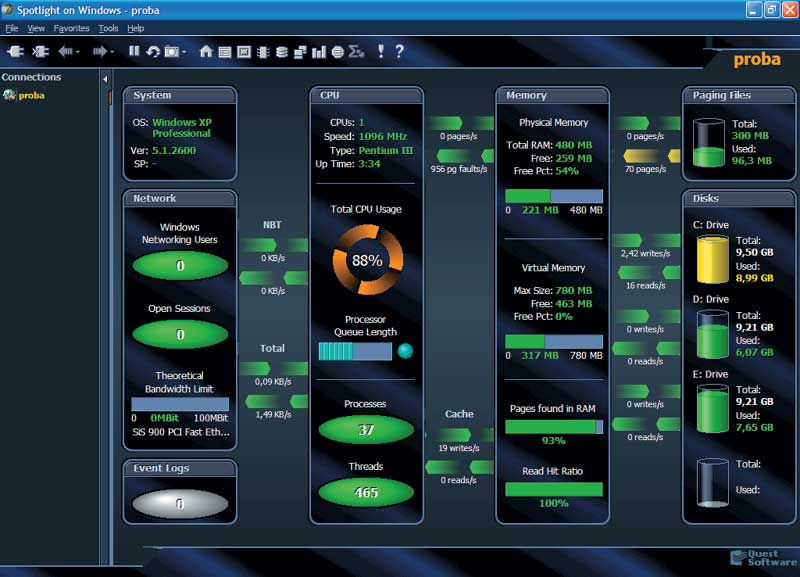Open the back arrow history dropdown

(x=78, y=52)
